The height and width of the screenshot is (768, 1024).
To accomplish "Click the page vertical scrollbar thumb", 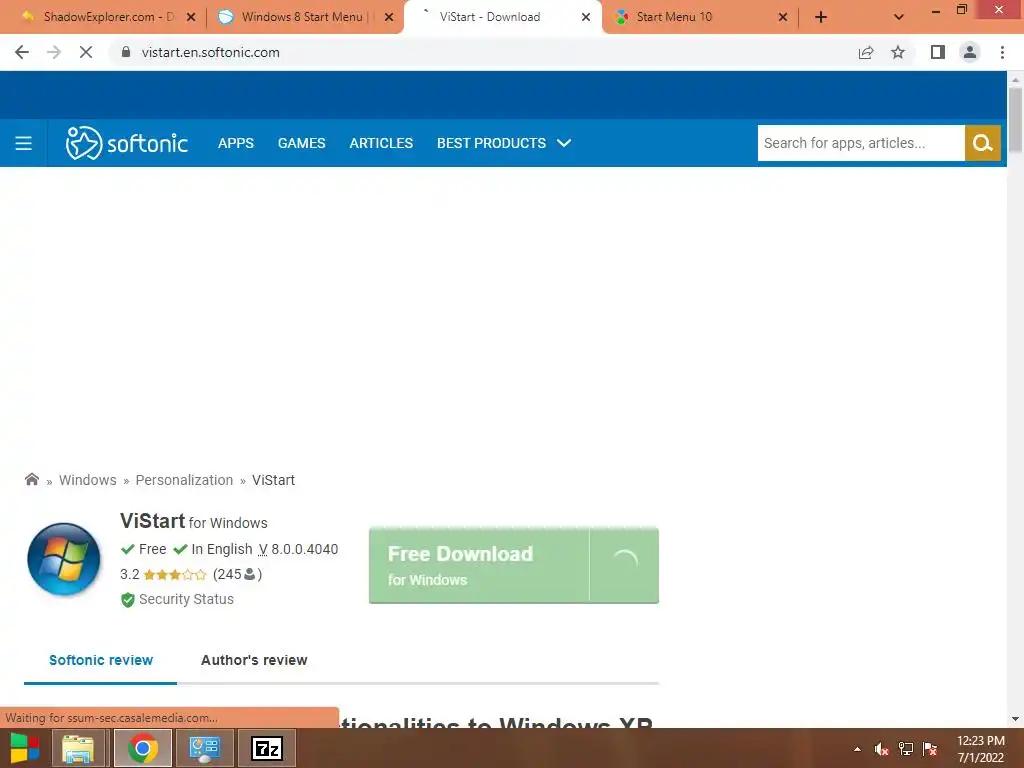I will pyautogui.click(x=1015, y=120).
